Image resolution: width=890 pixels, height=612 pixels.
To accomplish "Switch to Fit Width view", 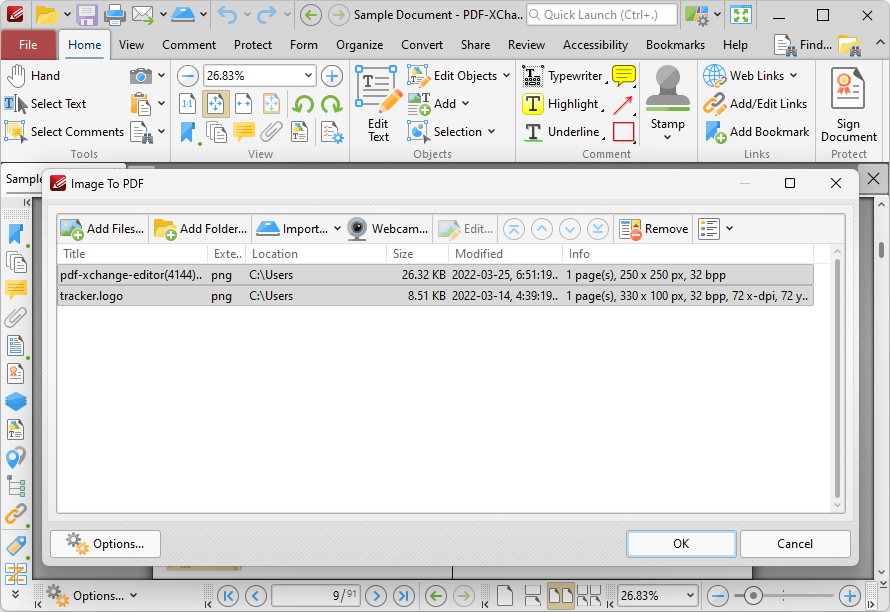I will pos(244,104).
